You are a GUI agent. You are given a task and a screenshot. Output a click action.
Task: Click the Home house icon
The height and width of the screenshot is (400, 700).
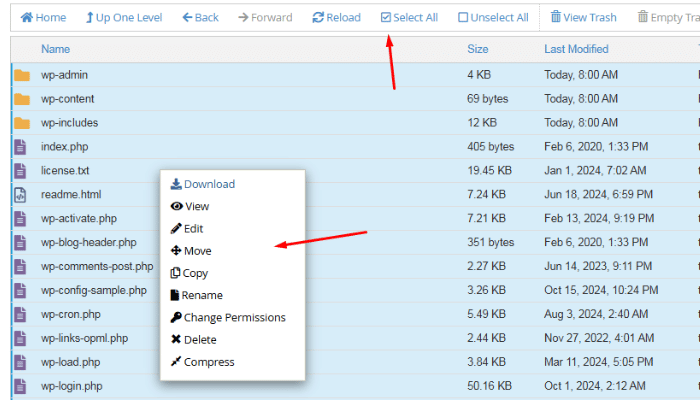pos(27,17)
